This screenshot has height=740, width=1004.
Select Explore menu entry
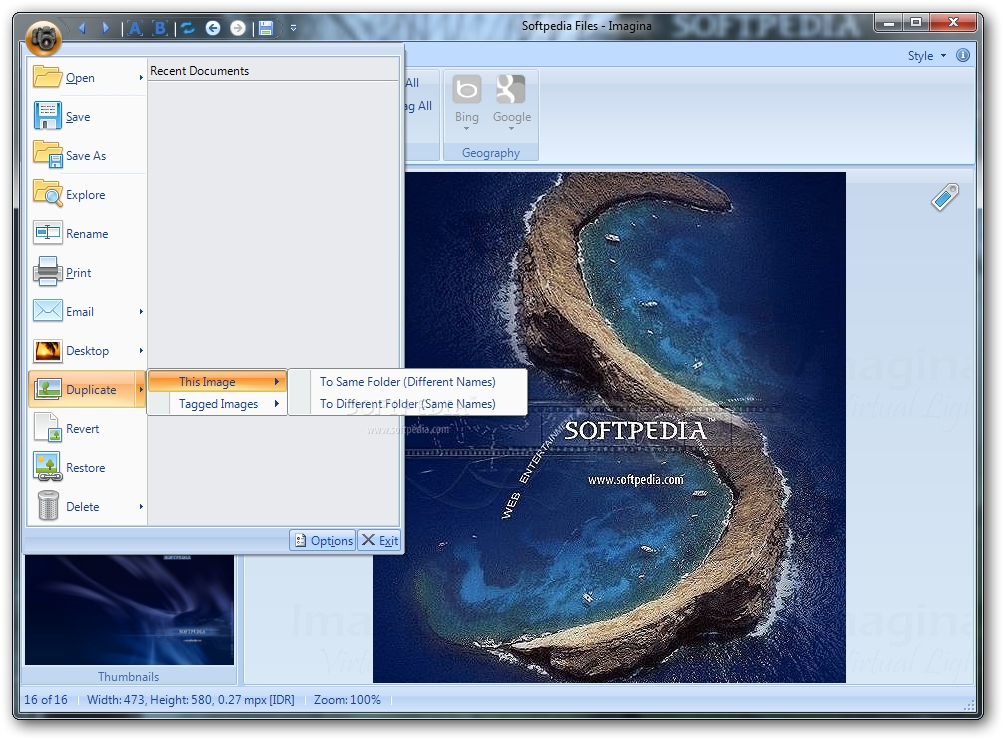(x=87, y=194)
